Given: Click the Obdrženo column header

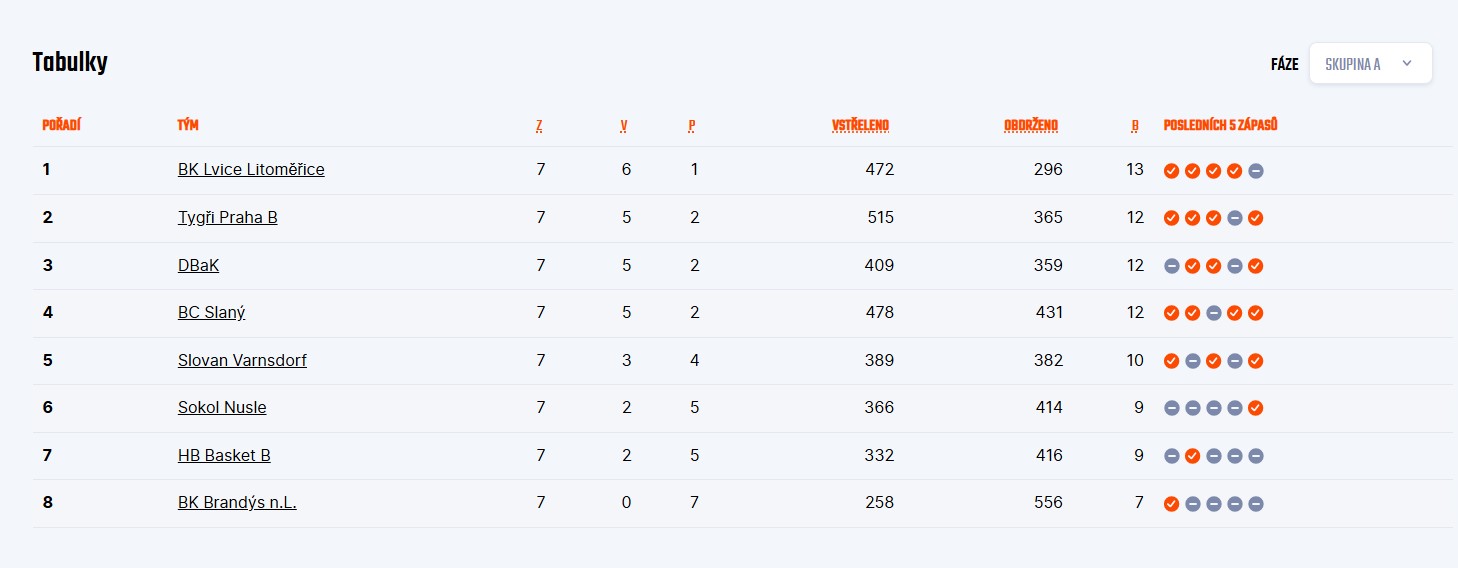Looking at the screenshot, I should 1031,125.
